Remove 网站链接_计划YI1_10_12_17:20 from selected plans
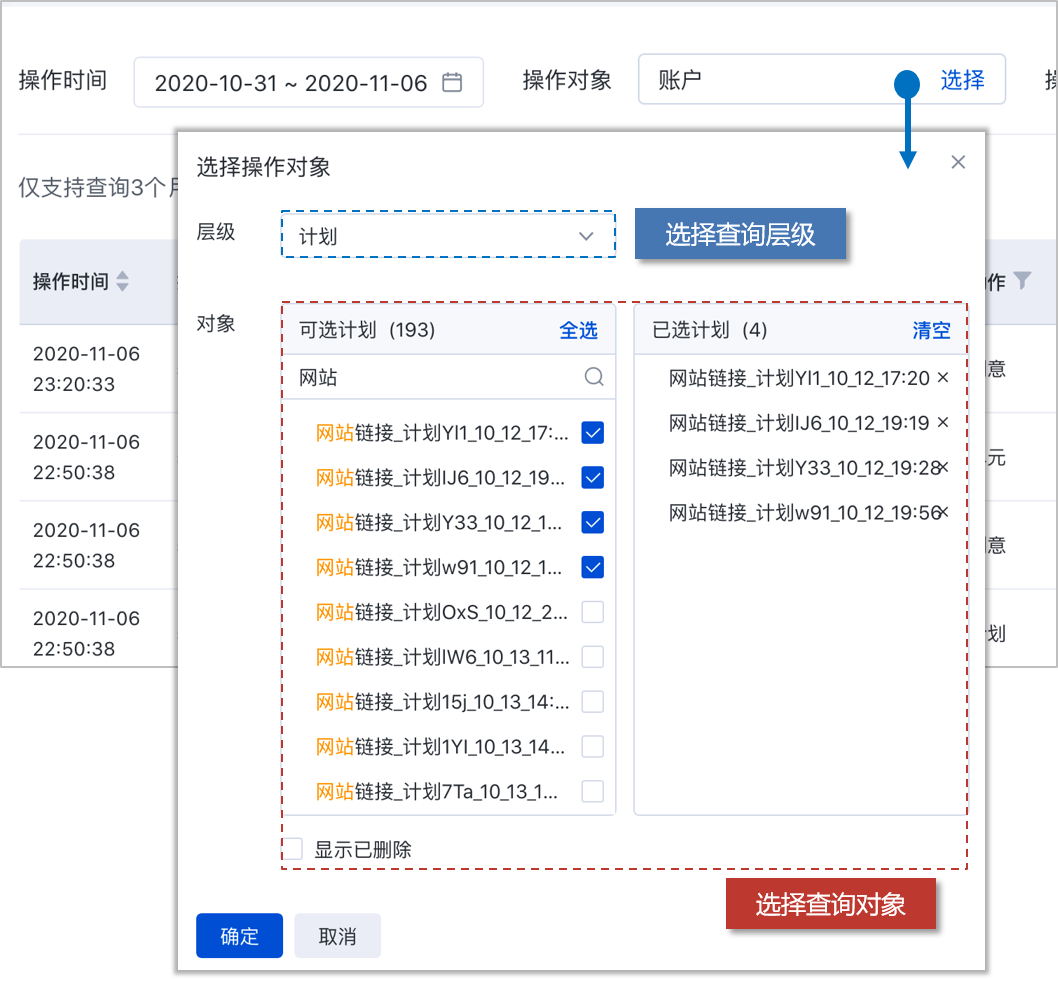The image size is (1058, 981). tap(942, 378)
